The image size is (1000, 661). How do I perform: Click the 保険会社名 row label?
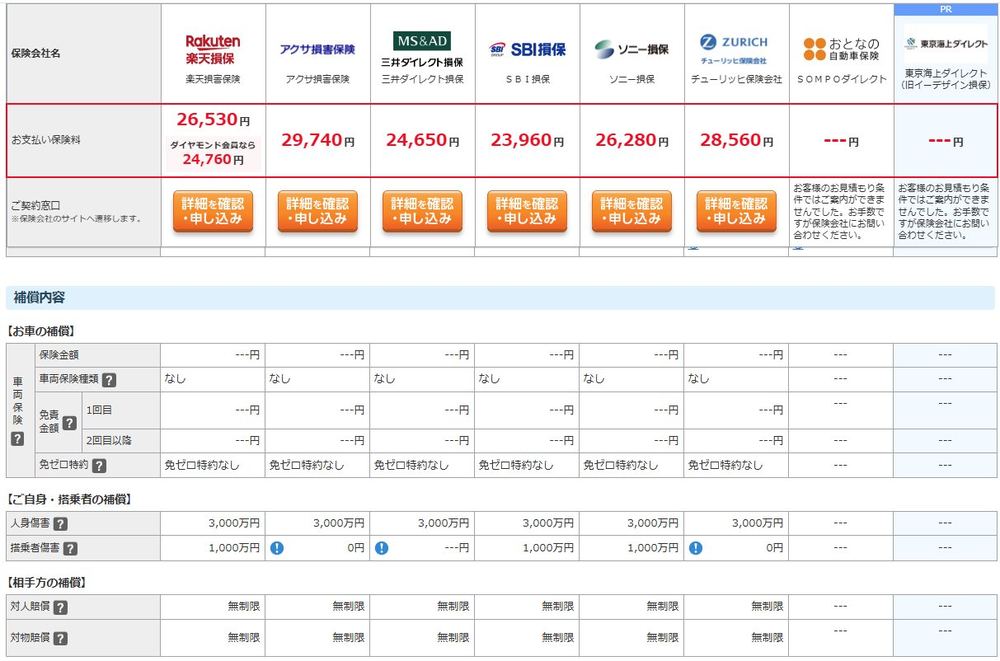[36, 54]
